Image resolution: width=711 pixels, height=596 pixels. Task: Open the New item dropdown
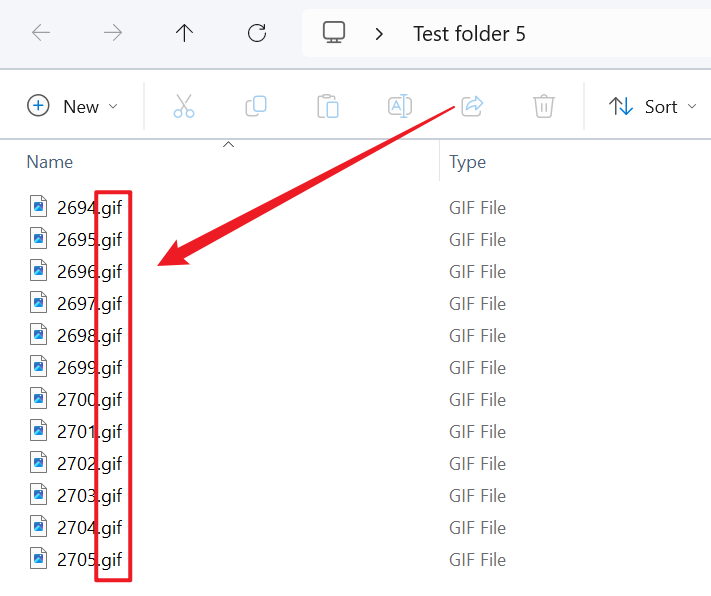pos(72,106)
